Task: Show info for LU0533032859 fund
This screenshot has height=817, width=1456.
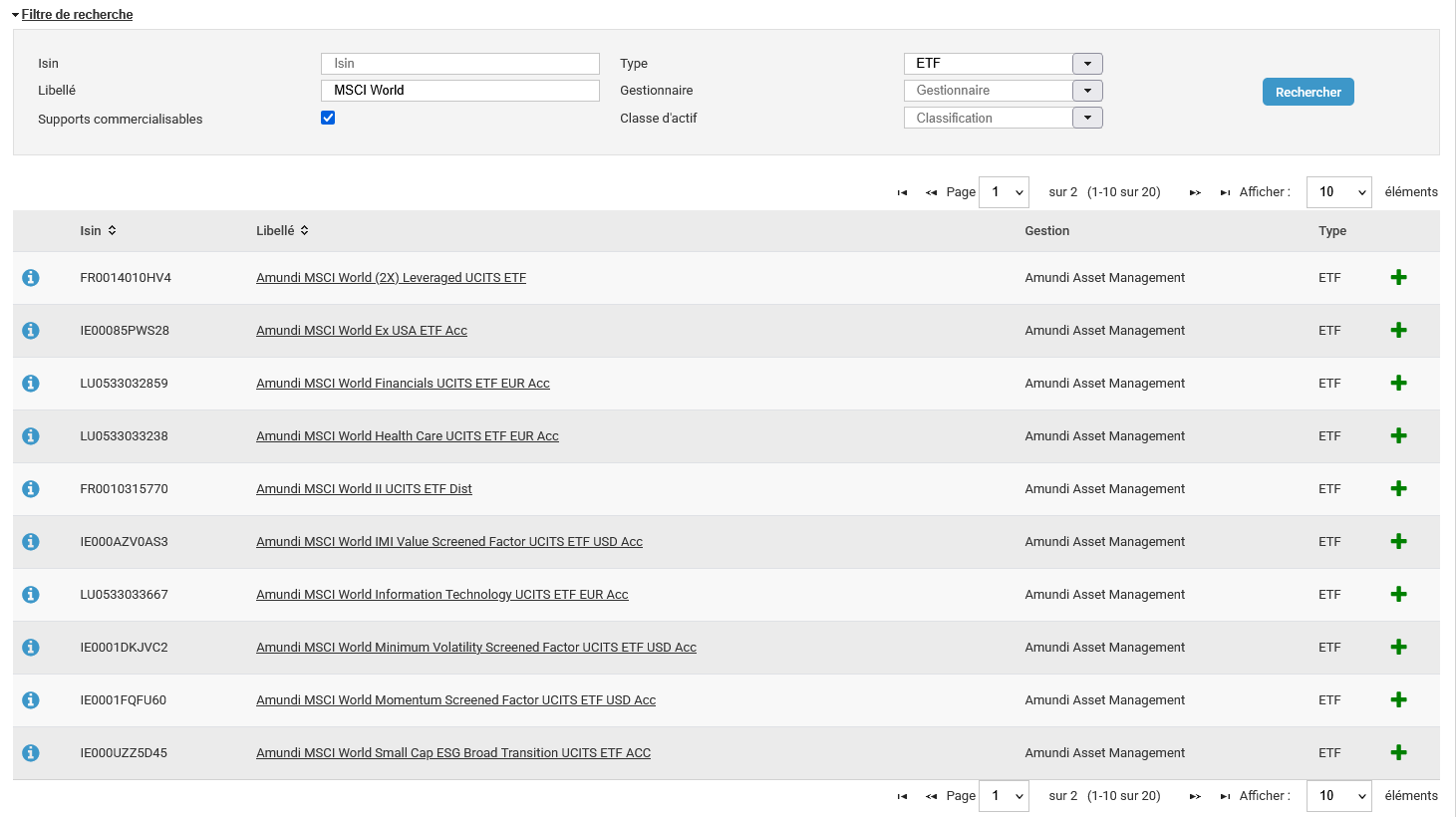Action: click(31, 384)
